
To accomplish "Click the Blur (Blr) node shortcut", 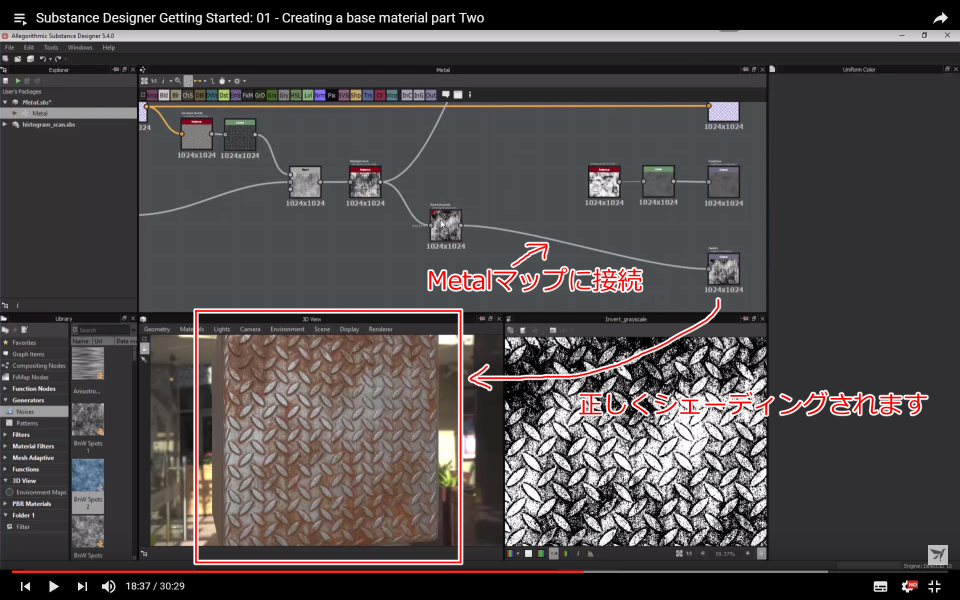I will pyautogui.click(x=176, y=96).
